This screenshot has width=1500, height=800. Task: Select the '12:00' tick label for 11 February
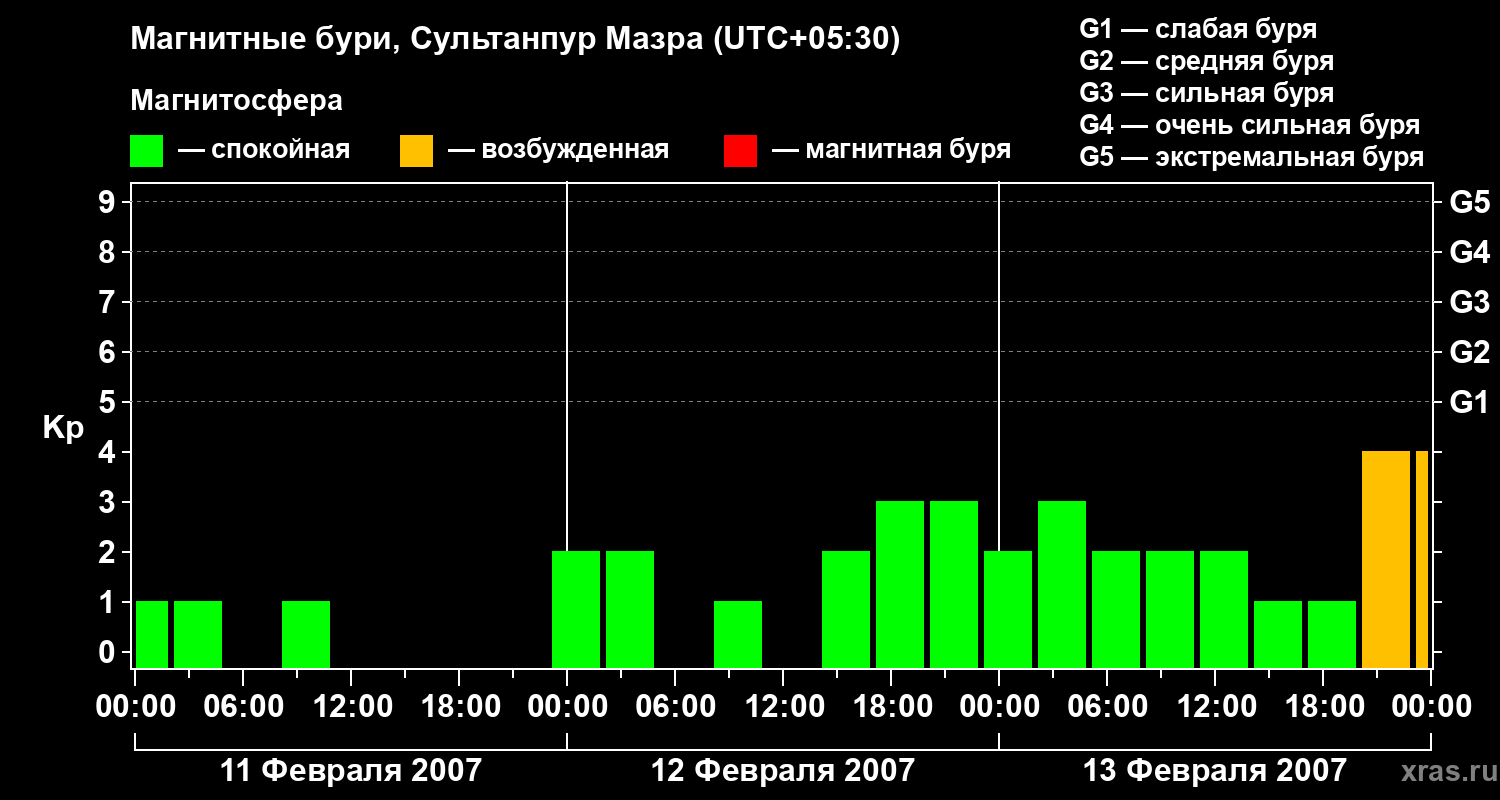click(x=352, y=706)
